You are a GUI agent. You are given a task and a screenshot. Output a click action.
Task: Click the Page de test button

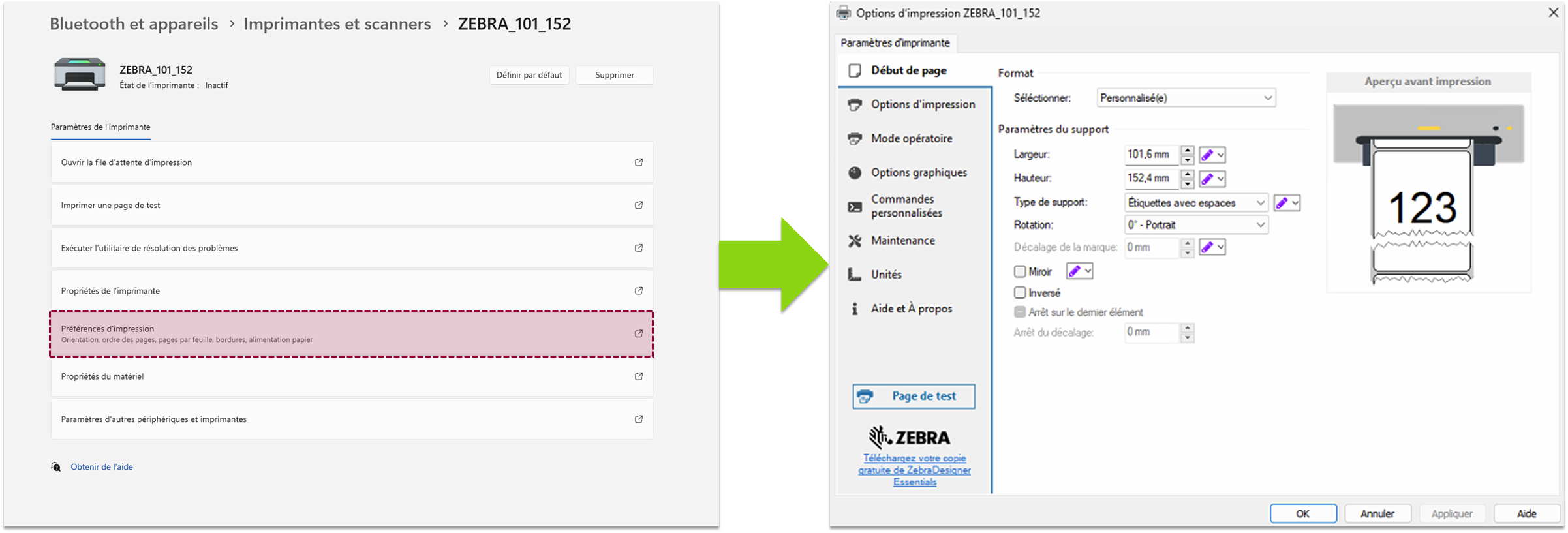click(x=914, y=396)
